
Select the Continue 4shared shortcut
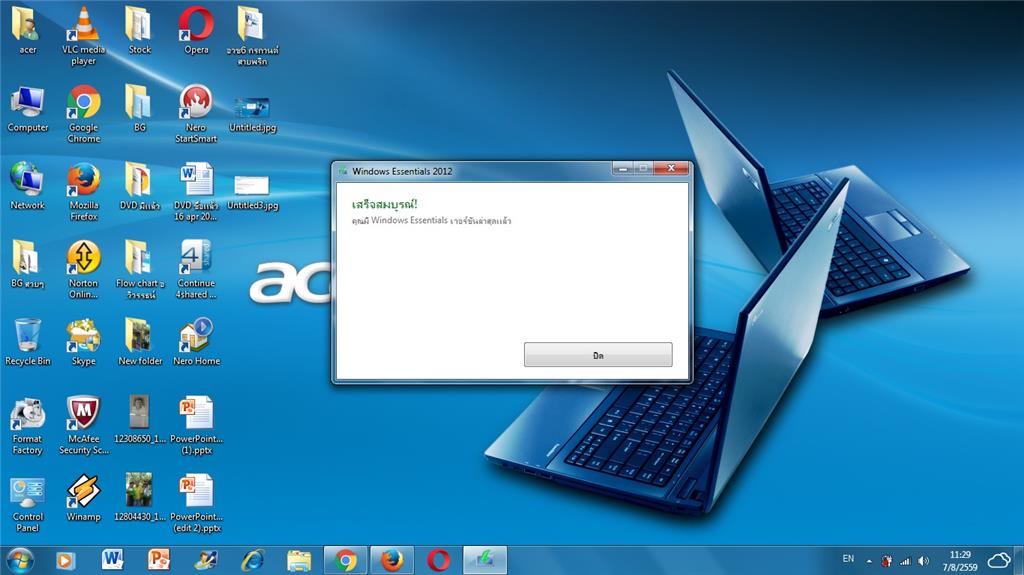(x=196, y=269)
